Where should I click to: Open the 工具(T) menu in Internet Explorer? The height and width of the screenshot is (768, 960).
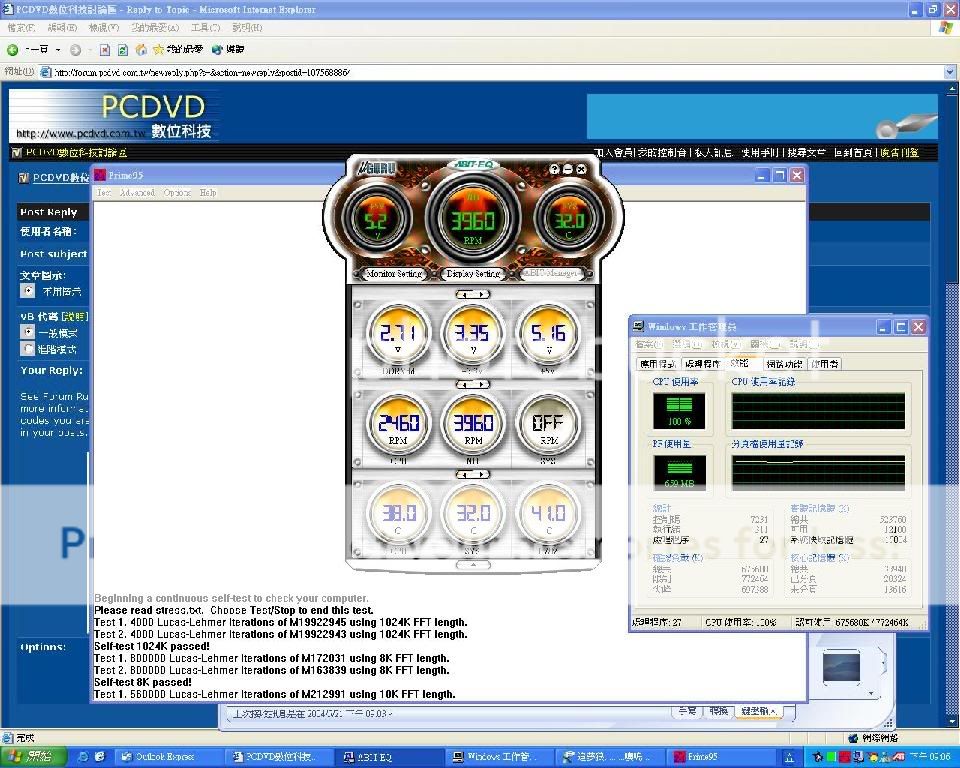click(205, 28)
